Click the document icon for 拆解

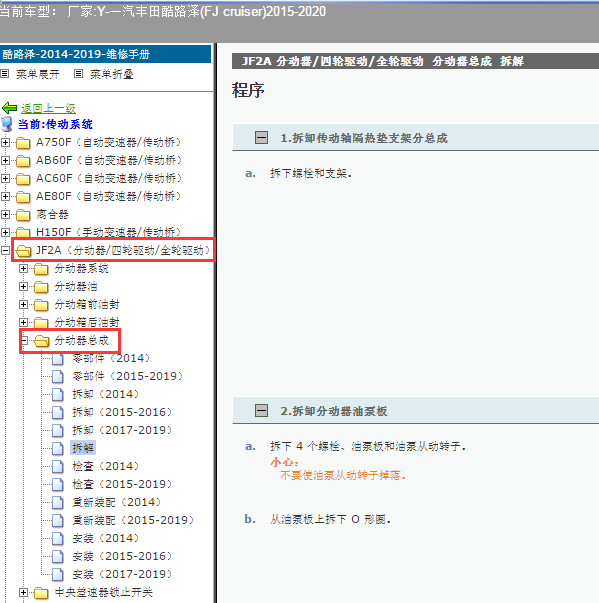pos(58,448)
